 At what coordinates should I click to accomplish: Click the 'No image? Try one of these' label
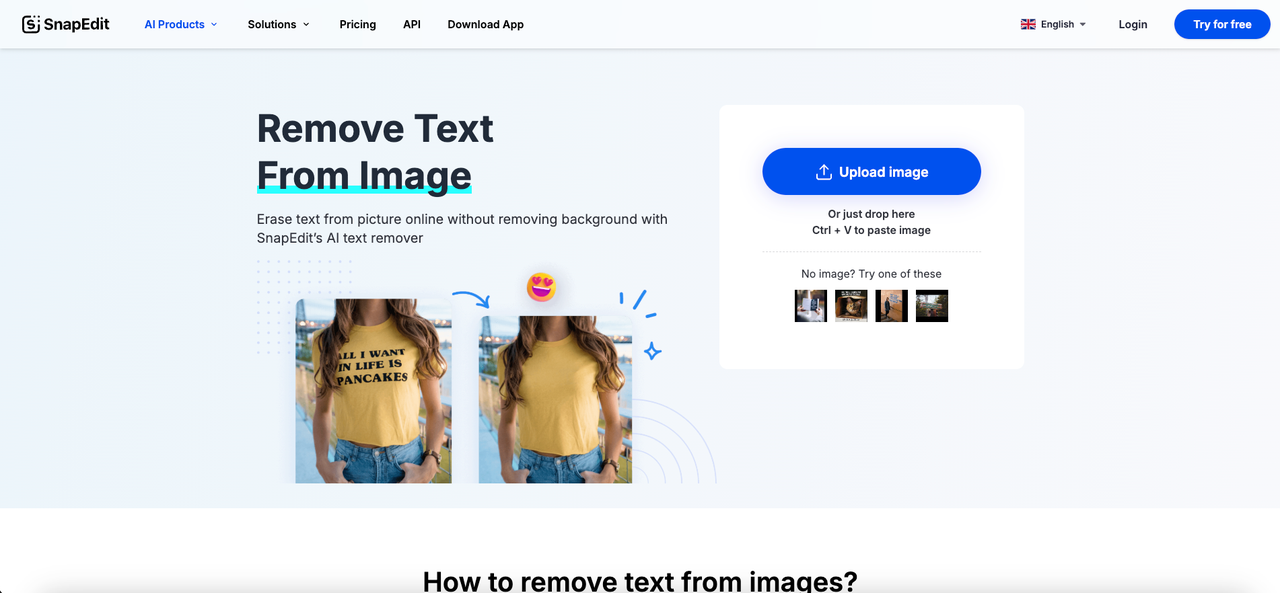(x=871, y=274)
